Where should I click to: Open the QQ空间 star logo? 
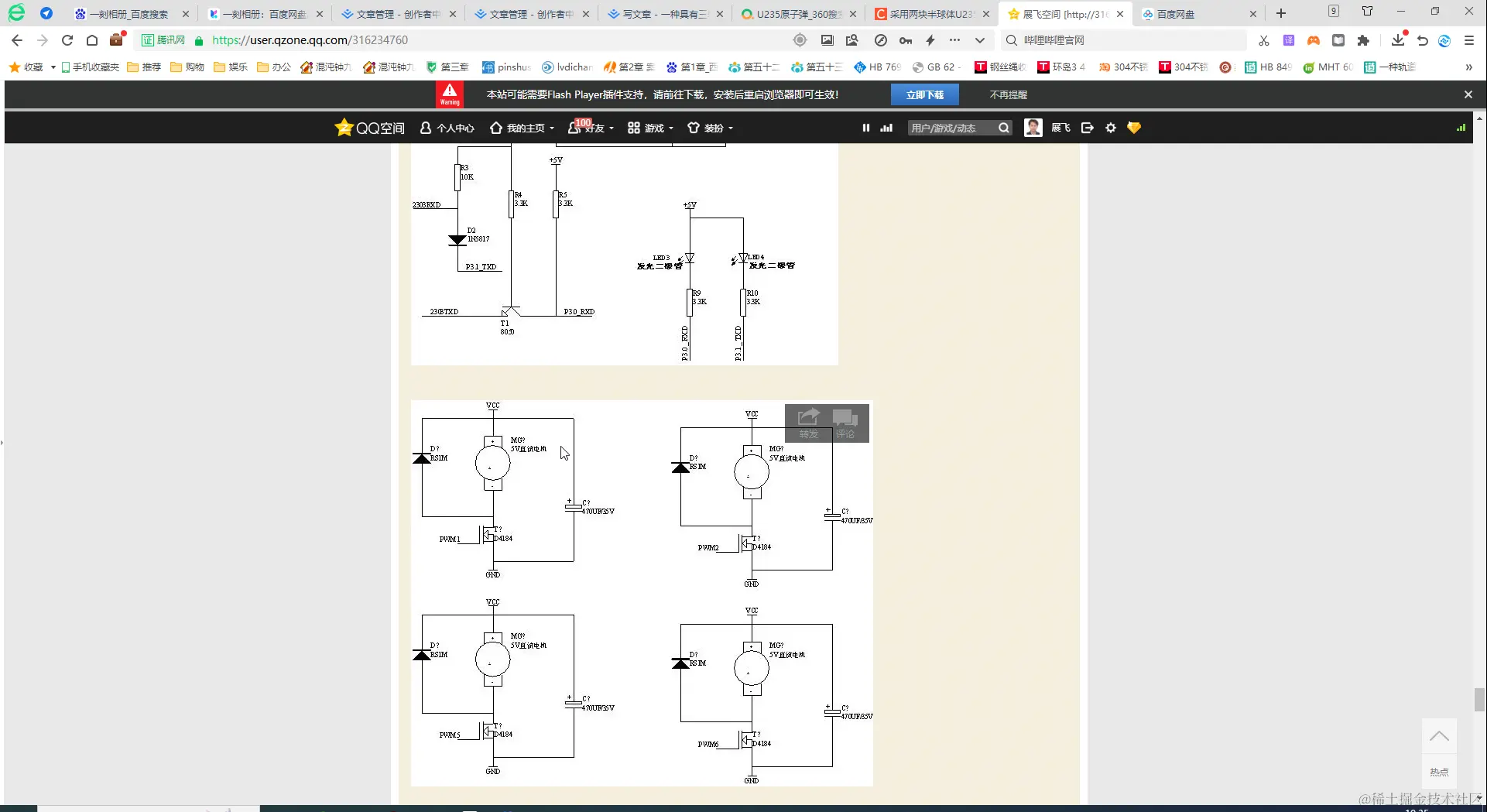[x=369, y=128]
